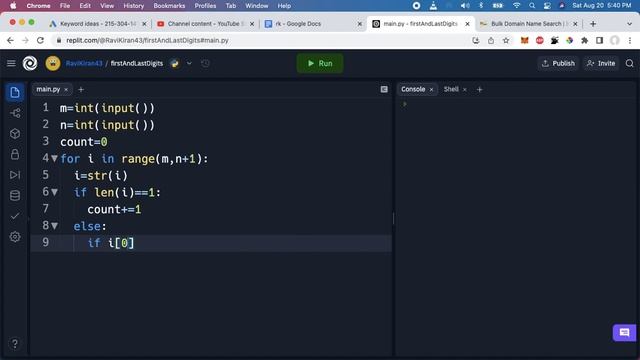Viewport: 640px width, 360px height.
Task: Collapse the else block on line 8
Action: (54, 225)
